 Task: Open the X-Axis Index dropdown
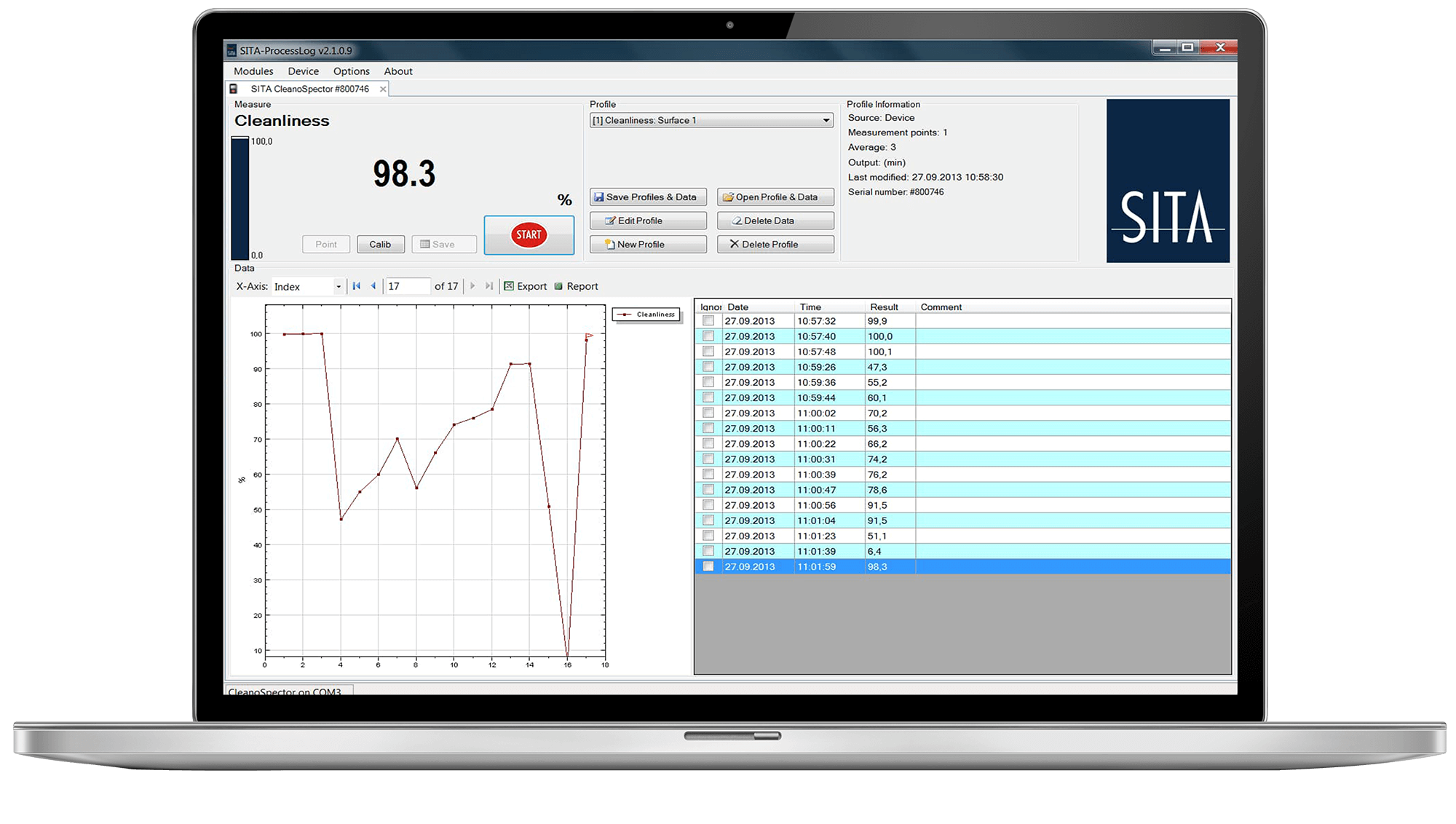pyautogui.click(x=338, y=287)
